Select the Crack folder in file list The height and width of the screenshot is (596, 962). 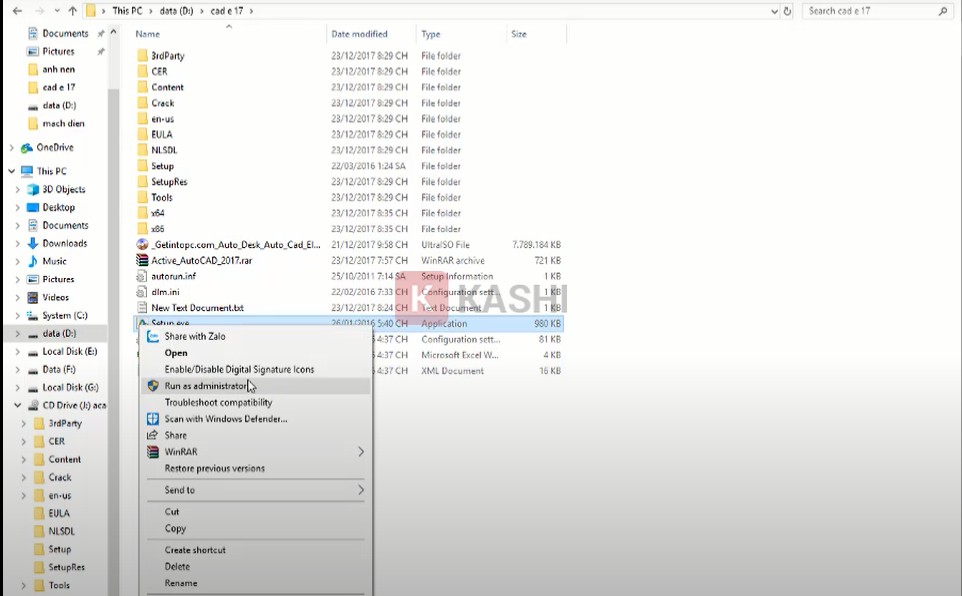(162, 103)
